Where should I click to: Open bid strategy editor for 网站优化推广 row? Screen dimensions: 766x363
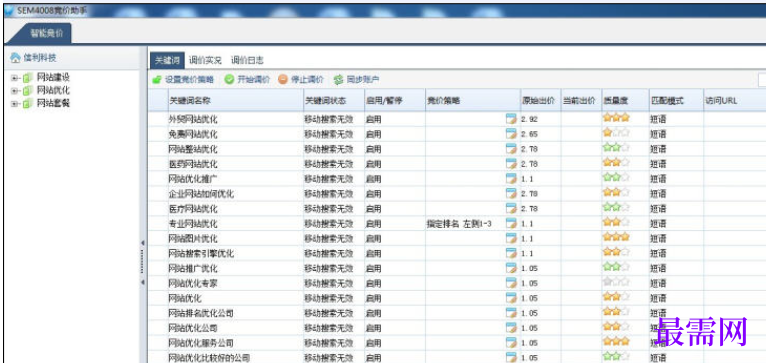click(511, 179)
